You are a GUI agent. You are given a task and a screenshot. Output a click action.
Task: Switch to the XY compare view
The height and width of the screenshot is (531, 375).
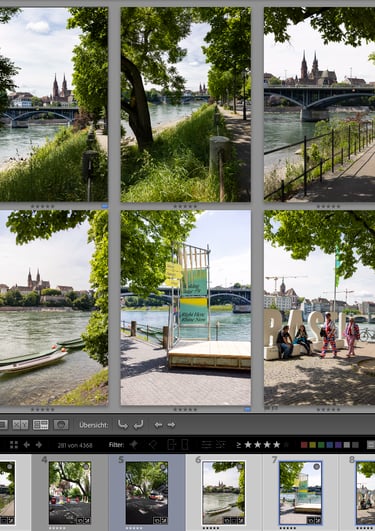point(20,424)
